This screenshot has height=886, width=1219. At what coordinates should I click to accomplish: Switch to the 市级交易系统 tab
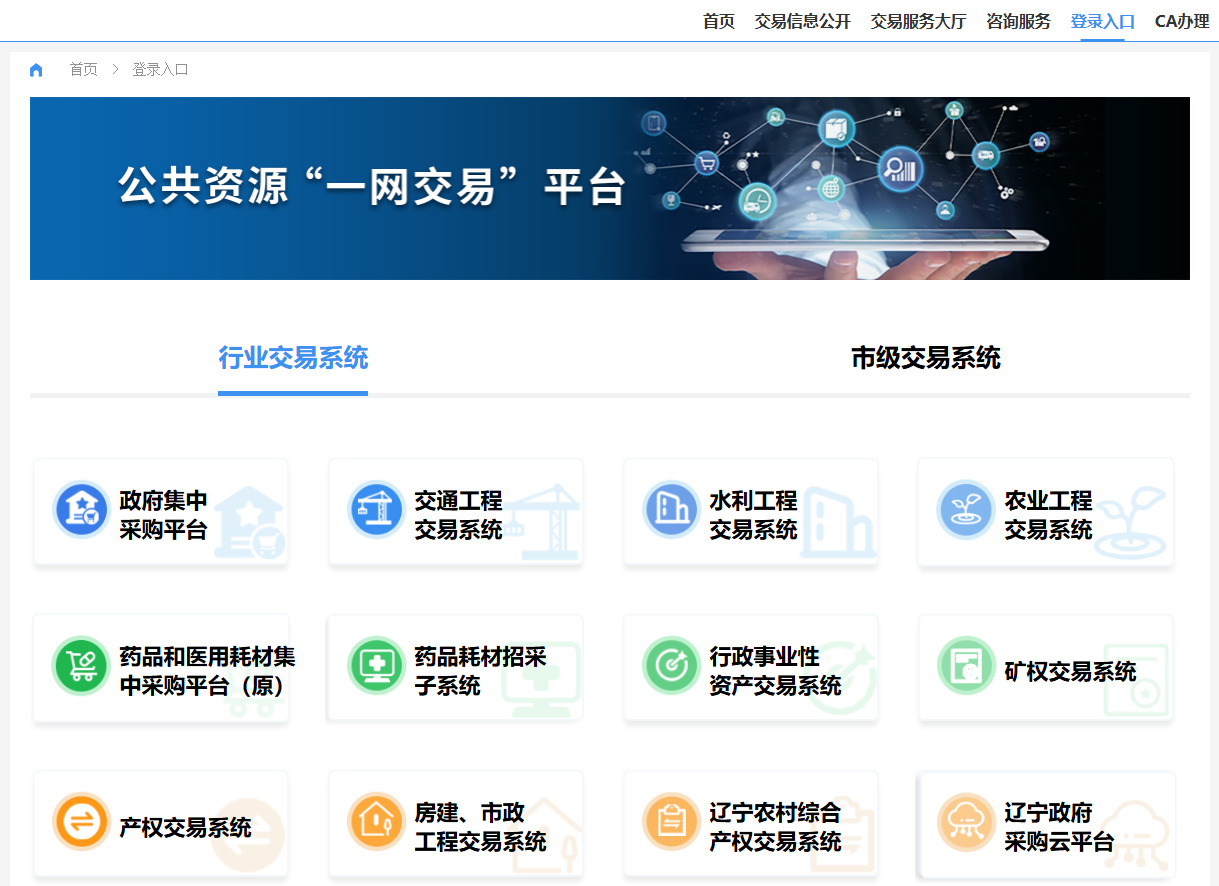pyautogui.click(x=925, y=358)
